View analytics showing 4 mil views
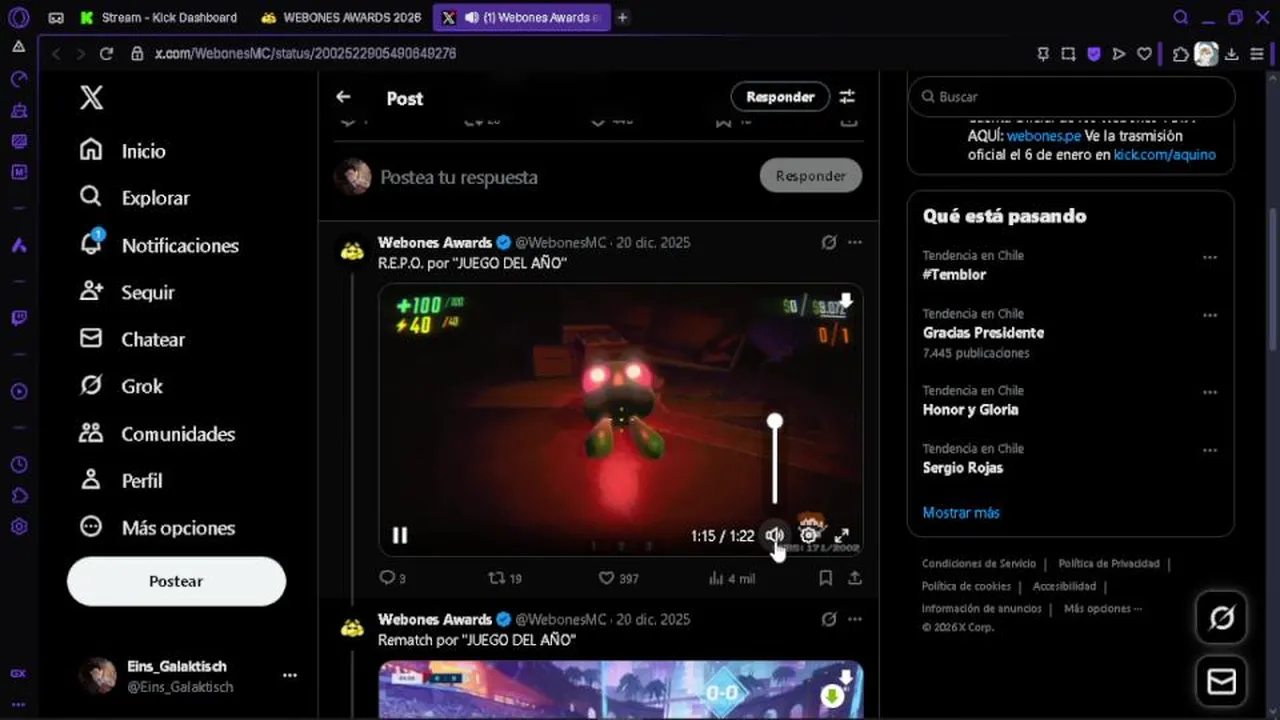The width and height of the screenshot is (1280, 720). (x=731, y=578)
